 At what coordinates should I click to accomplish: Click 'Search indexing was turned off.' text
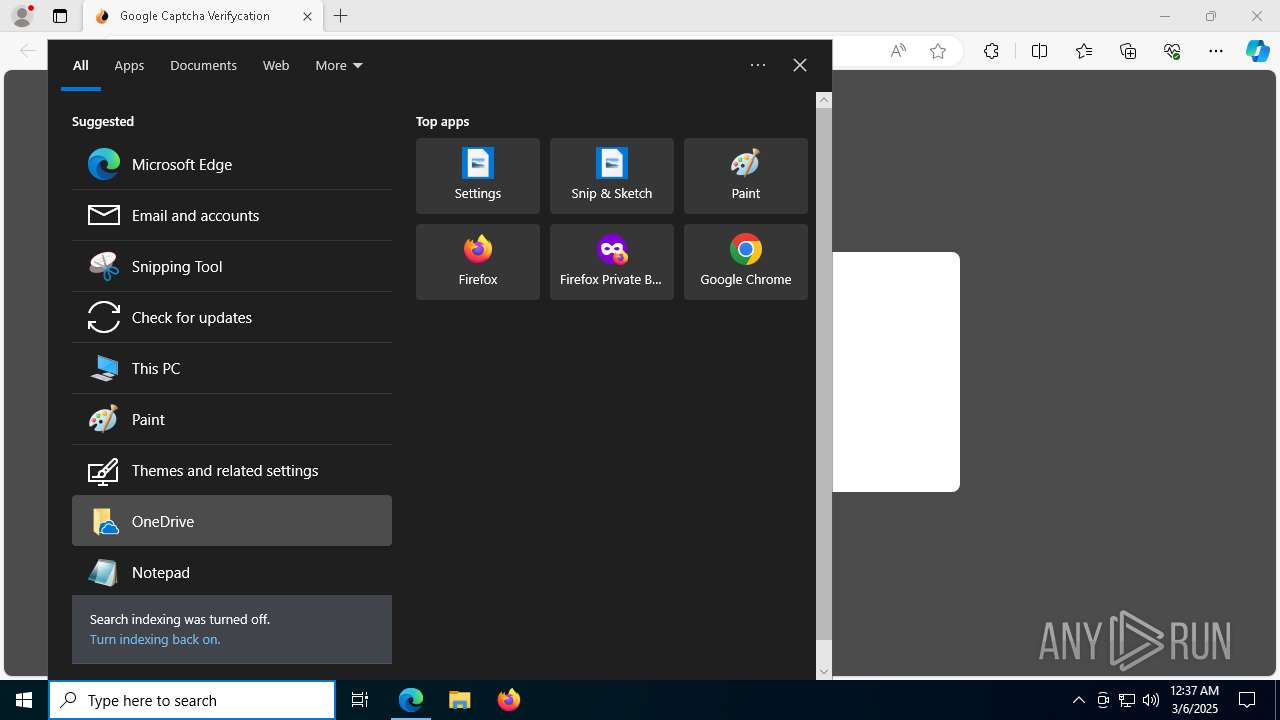pyautogui.click(x=180, y=619)
